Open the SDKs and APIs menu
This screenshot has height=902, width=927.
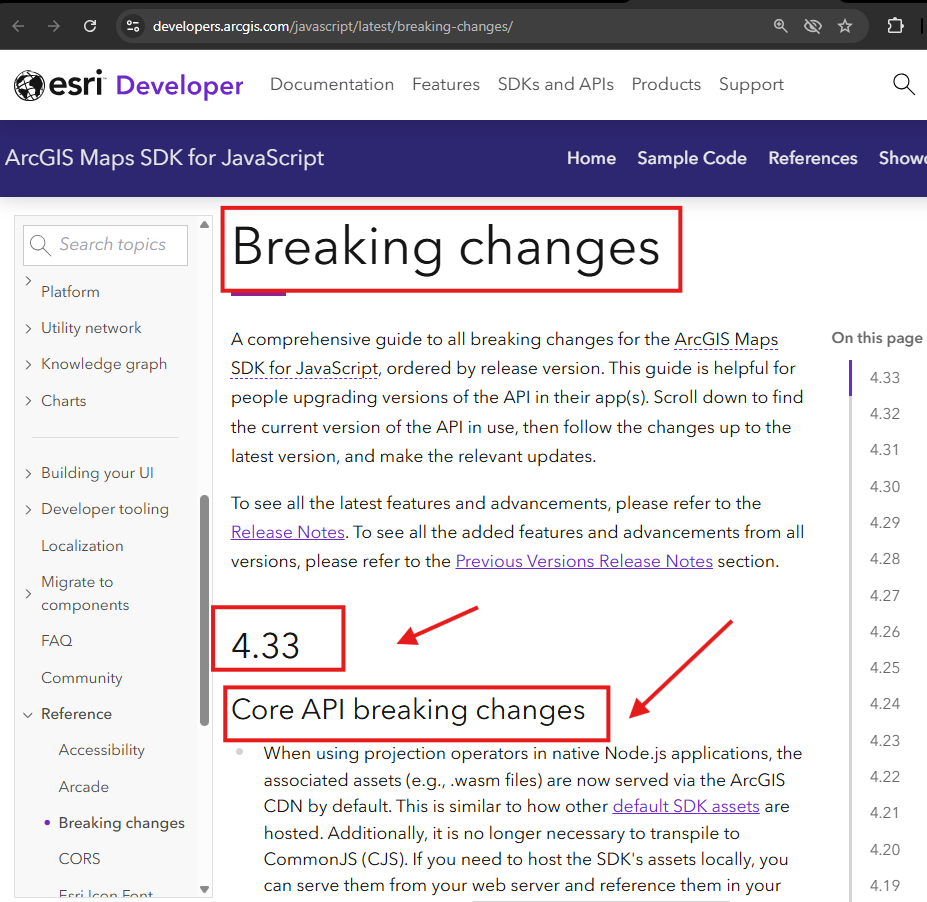coord(555,85)
